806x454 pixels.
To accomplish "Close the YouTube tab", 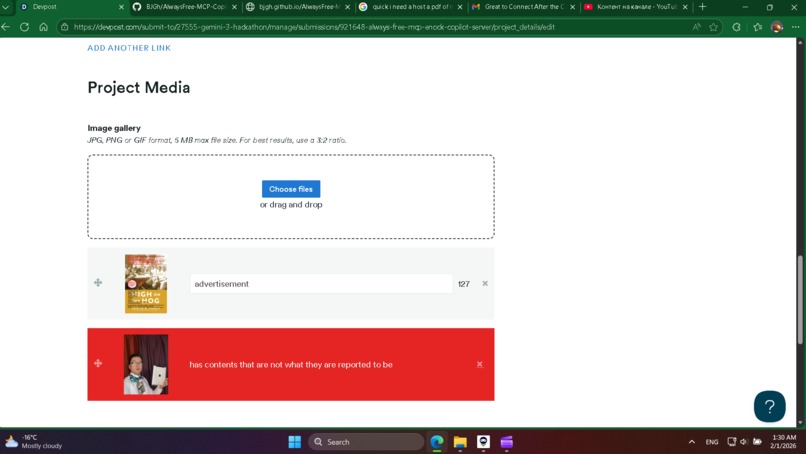I will click(x=685, y=7).
